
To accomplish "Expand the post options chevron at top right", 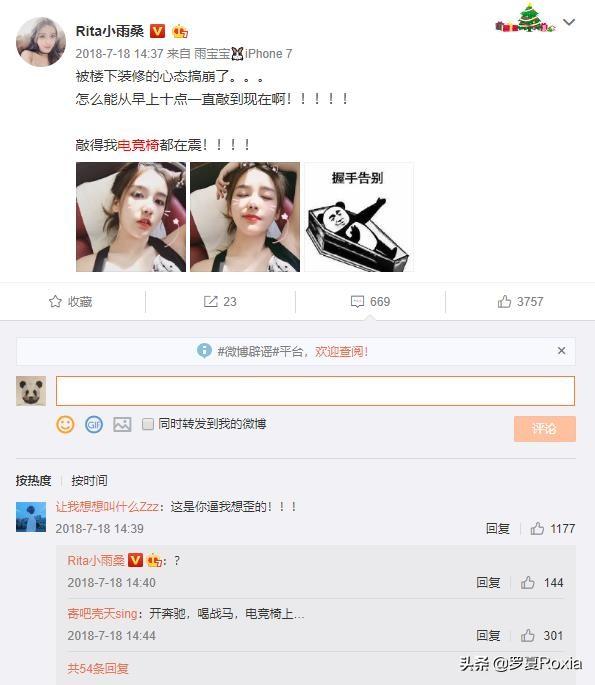I will pyautogui.click(x=569, y=22).
